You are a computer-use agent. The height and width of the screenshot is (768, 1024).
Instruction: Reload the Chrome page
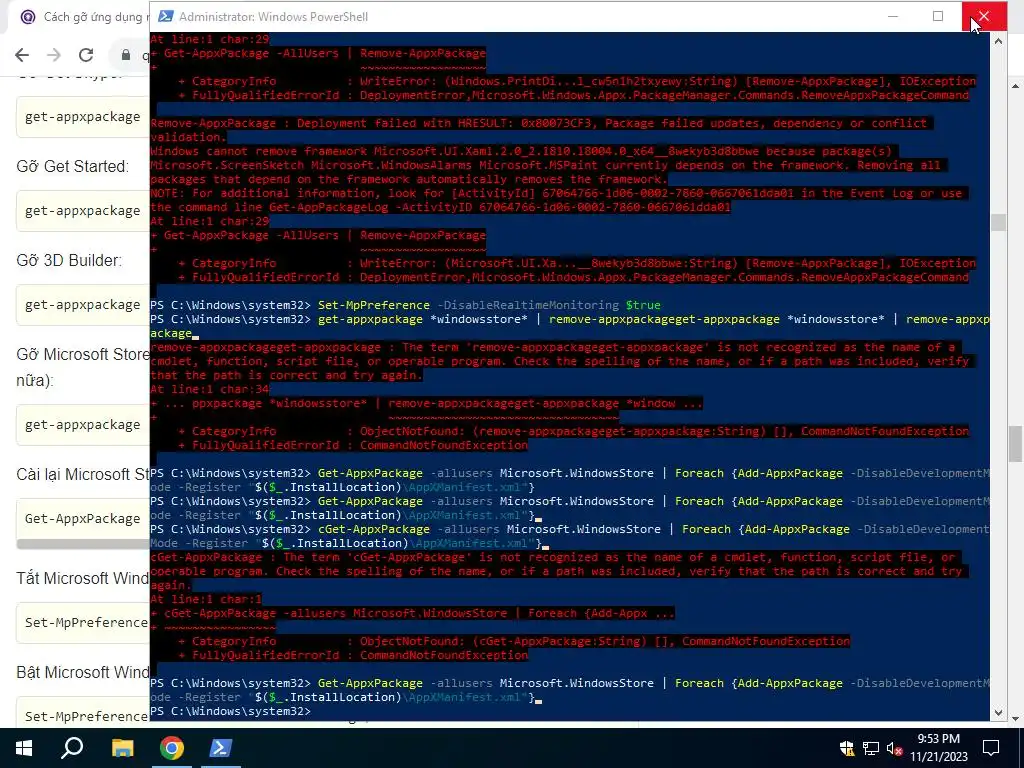pos(86,55)
